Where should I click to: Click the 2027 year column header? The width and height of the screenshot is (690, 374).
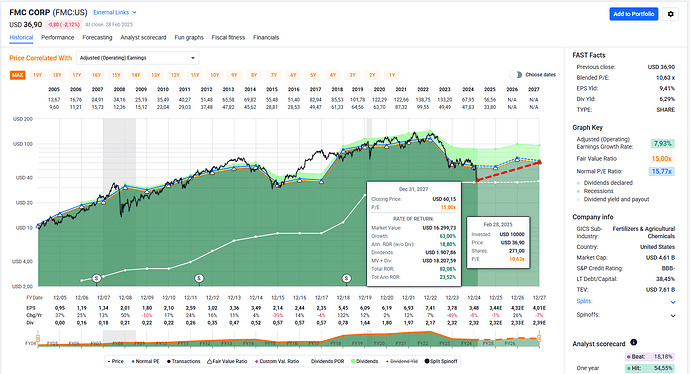coord(534,89)
